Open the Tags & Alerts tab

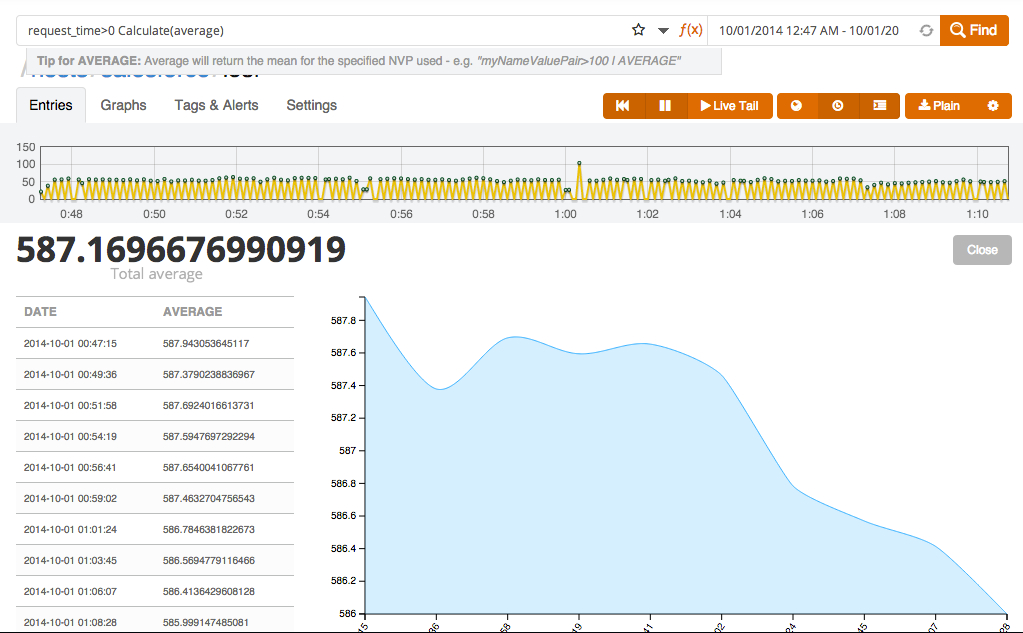(x=216, y=105)
